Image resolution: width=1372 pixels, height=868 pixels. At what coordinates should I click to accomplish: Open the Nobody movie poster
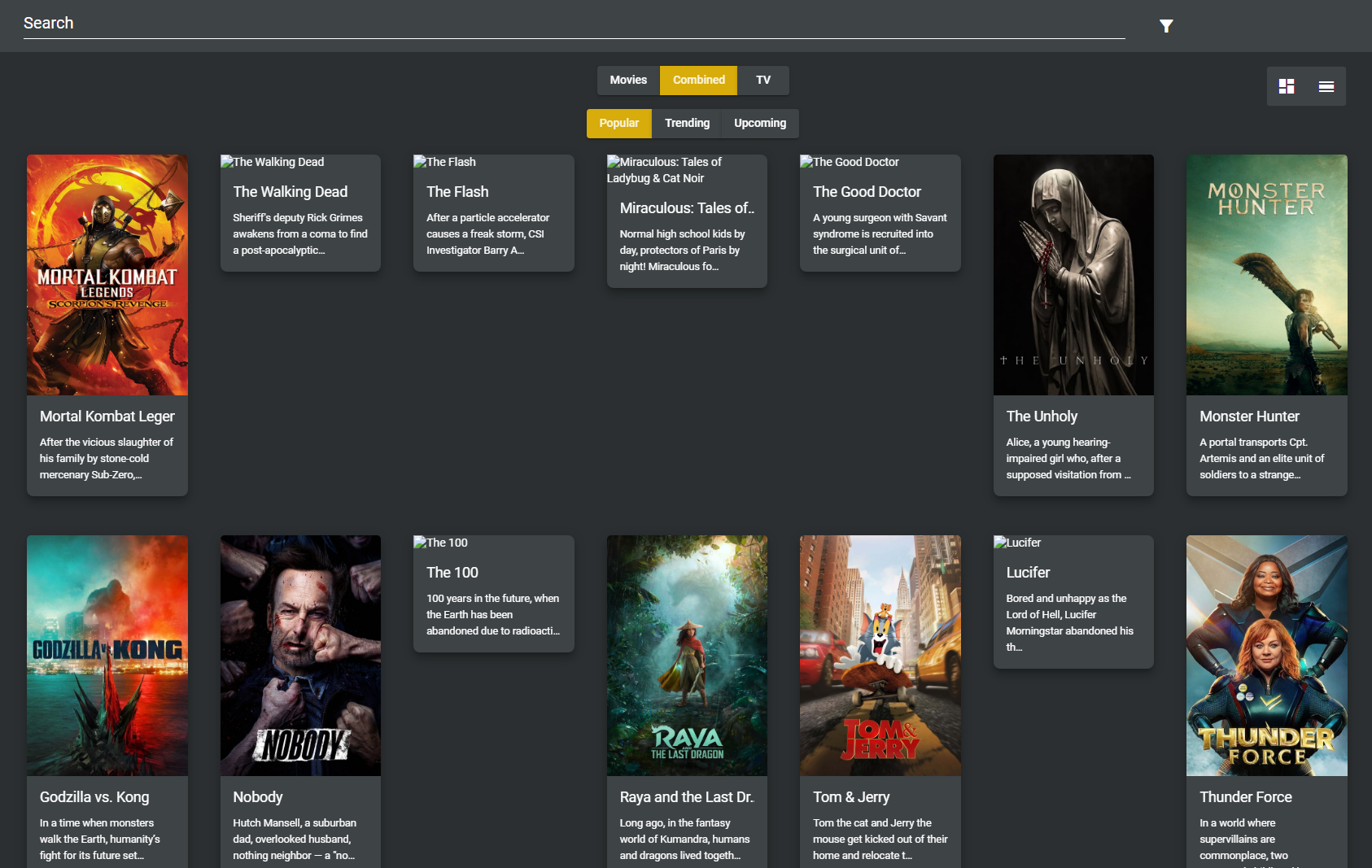299,654
